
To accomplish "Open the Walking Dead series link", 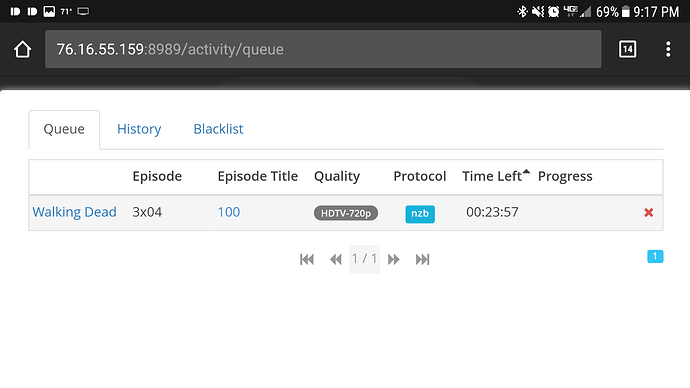I will [74, 212].
